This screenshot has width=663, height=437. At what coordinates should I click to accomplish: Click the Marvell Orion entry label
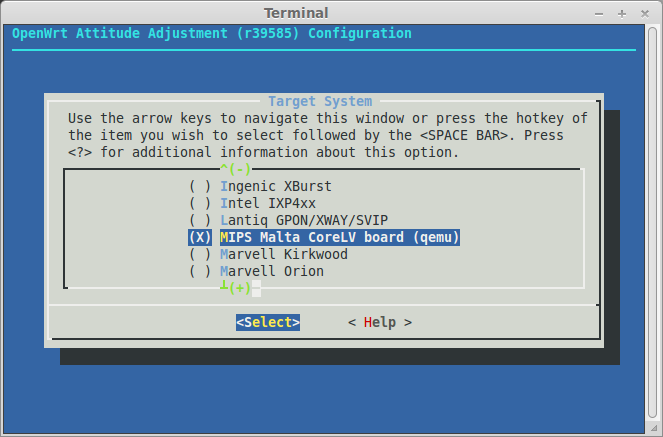[272, 271]
